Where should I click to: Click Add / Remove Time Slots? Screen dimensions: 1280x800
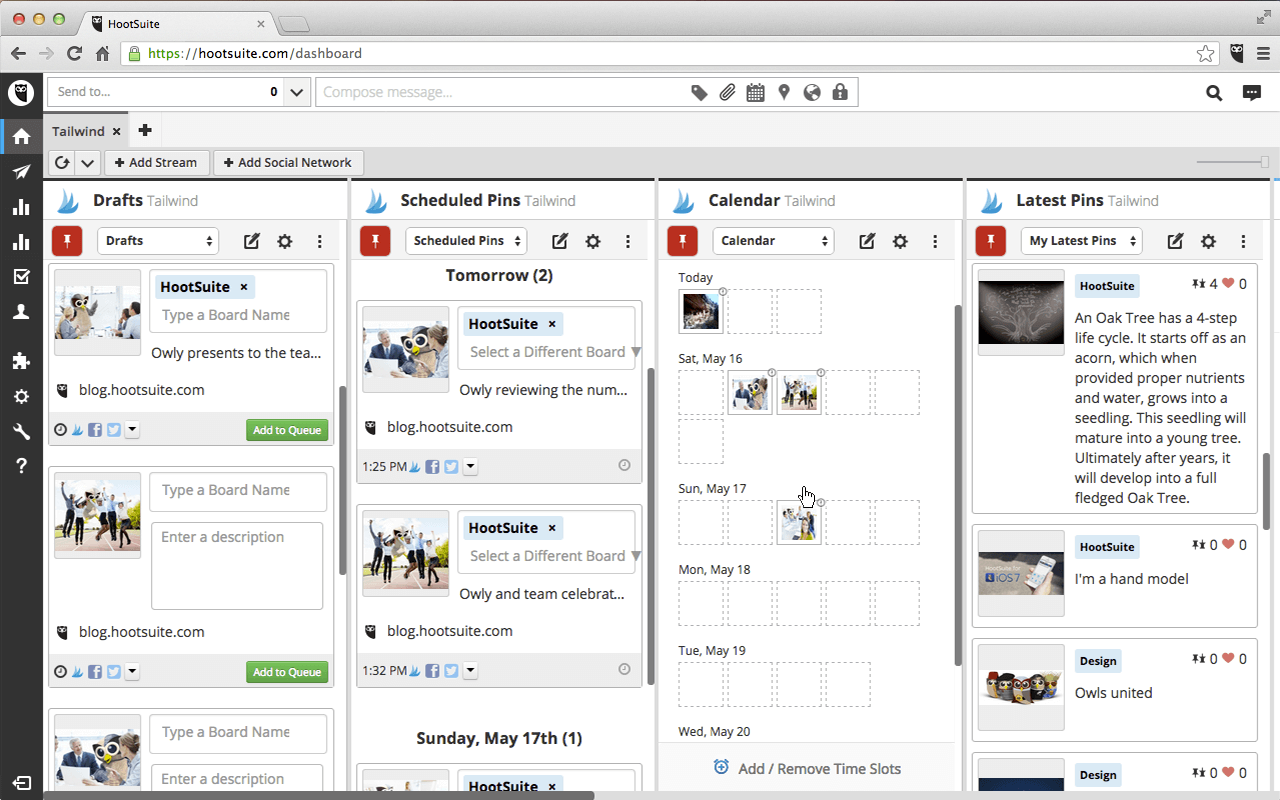tap(806, 768)
